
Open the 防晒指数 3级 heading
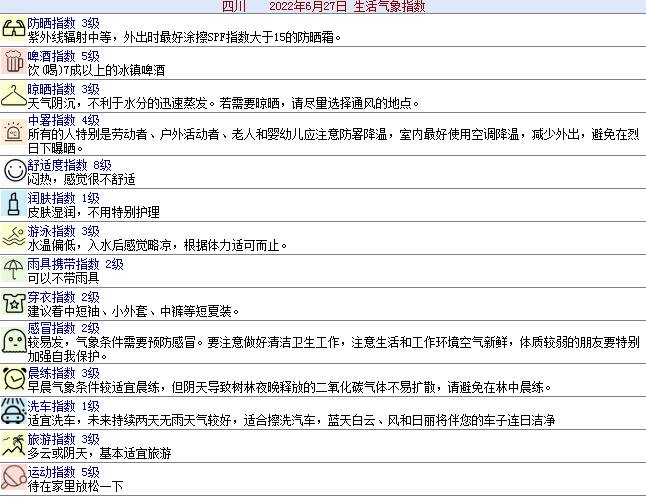(63, 22)
